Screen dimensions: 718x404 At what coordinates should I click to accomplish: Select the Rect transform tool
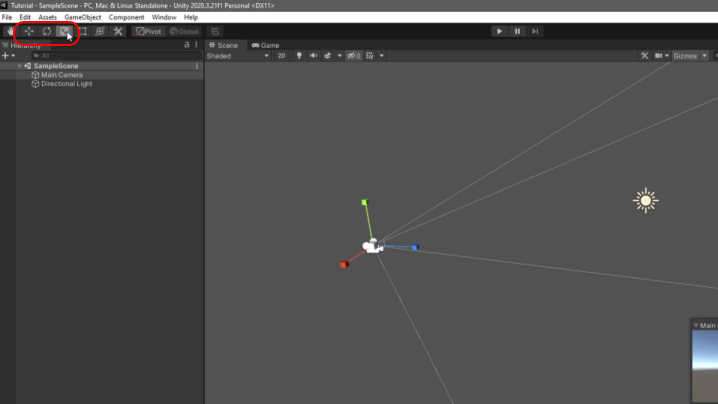pyautogui.click(x=83, y=31)
